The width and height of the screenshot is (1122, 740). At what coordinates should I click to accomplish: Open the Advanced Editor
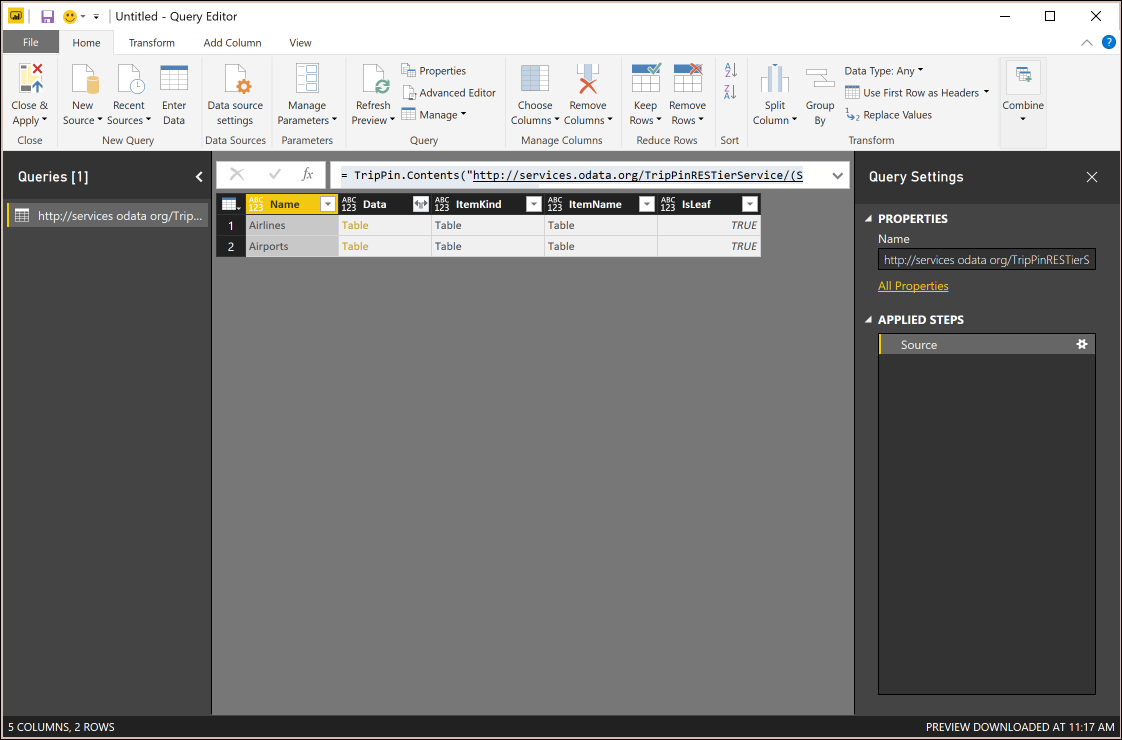(449, 93)
